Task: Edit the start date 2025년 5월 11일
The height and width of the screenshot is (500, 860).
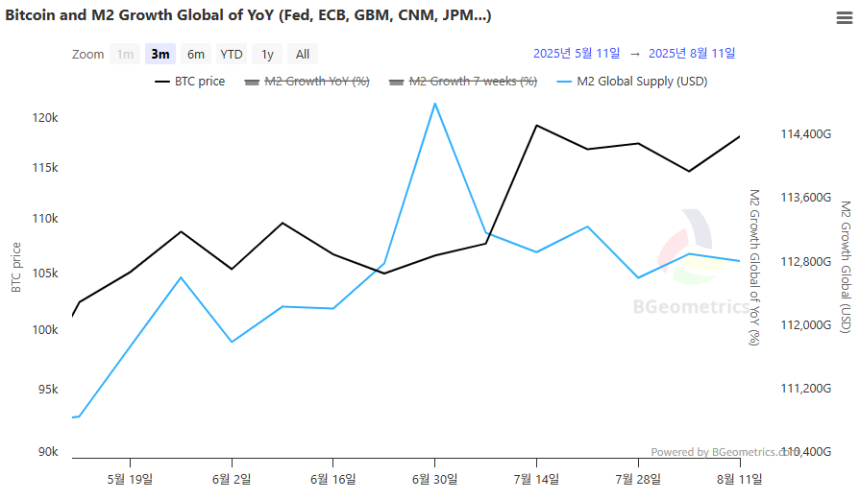Action: [576, 54]
